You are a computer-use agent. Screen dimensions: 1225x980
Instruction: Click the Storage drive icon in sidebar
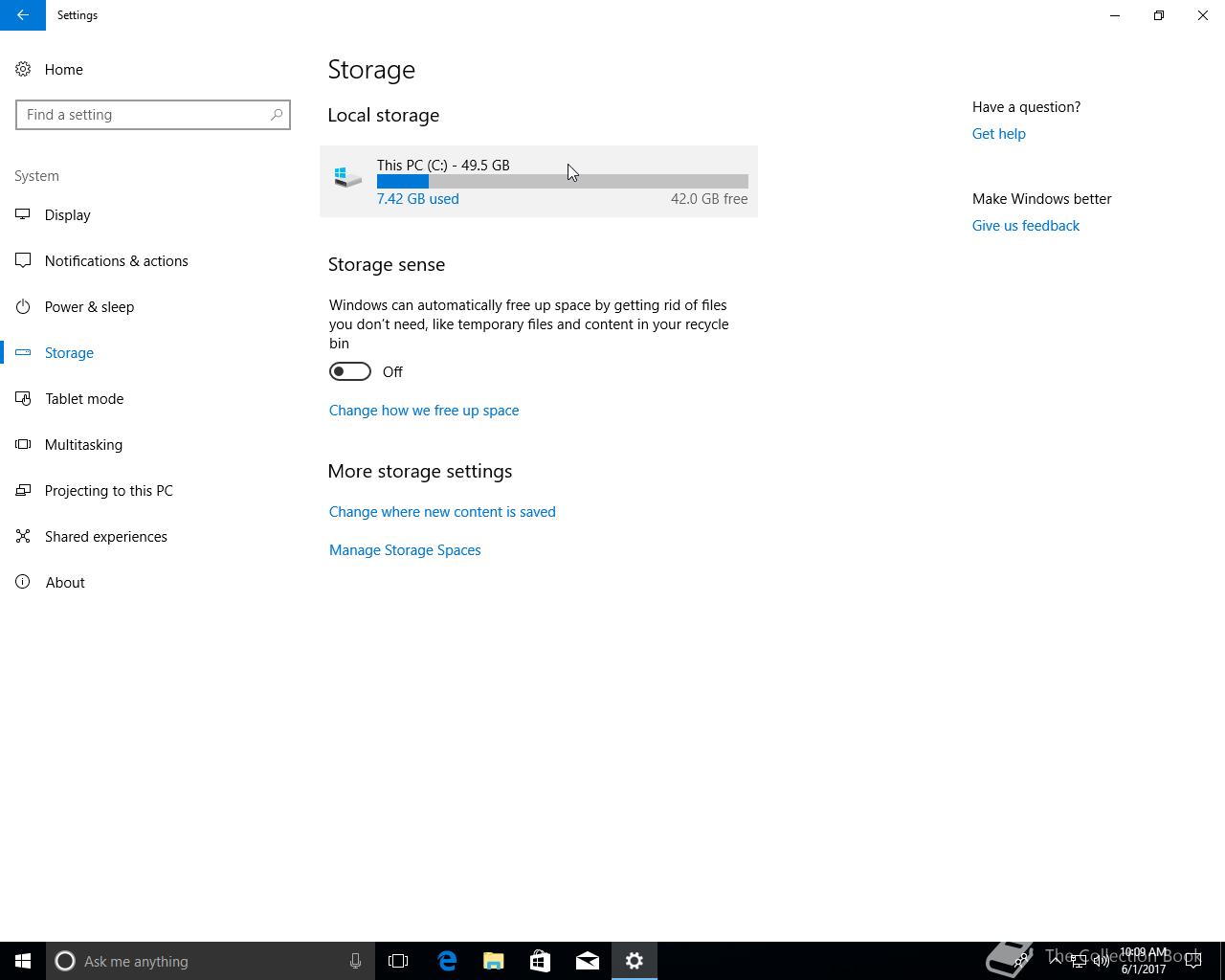[x=23, y=352]
